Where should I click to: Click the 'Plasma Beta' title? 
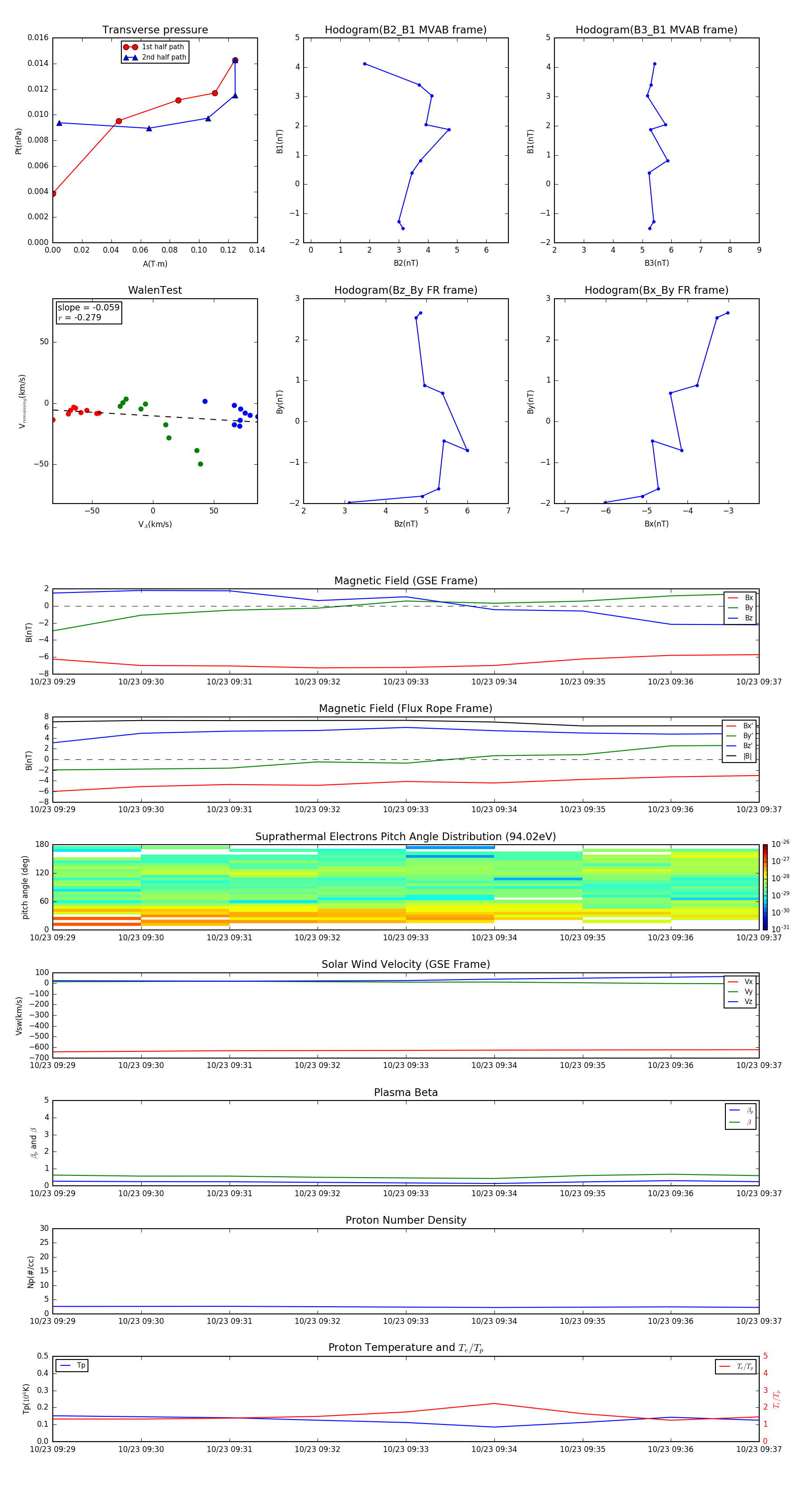click(406, 1092)
